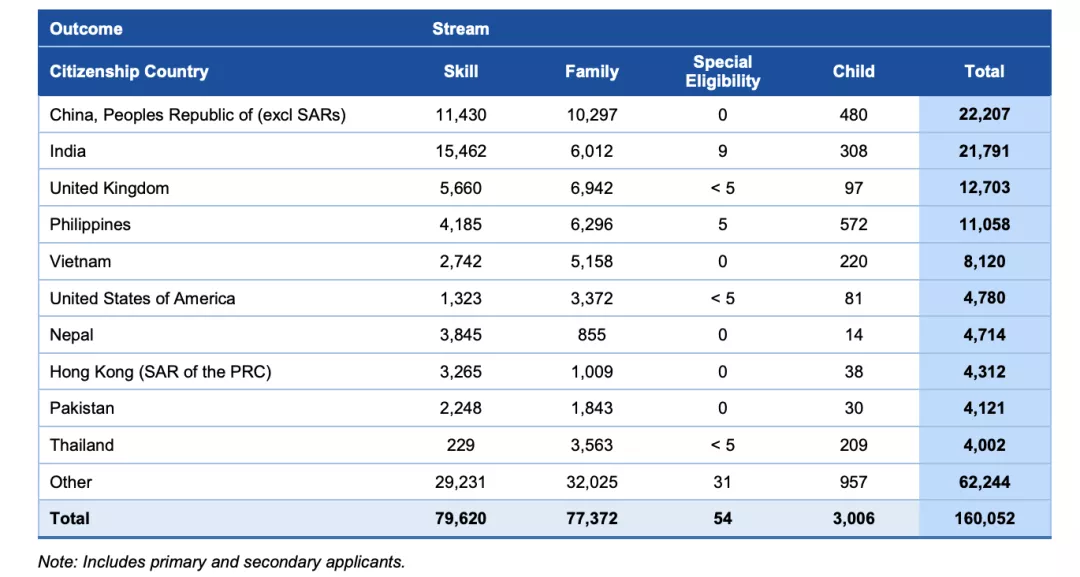The width and height of the screenshot is (1080, 577).
Task: Click the Stream header label
Action: [461, 29]
